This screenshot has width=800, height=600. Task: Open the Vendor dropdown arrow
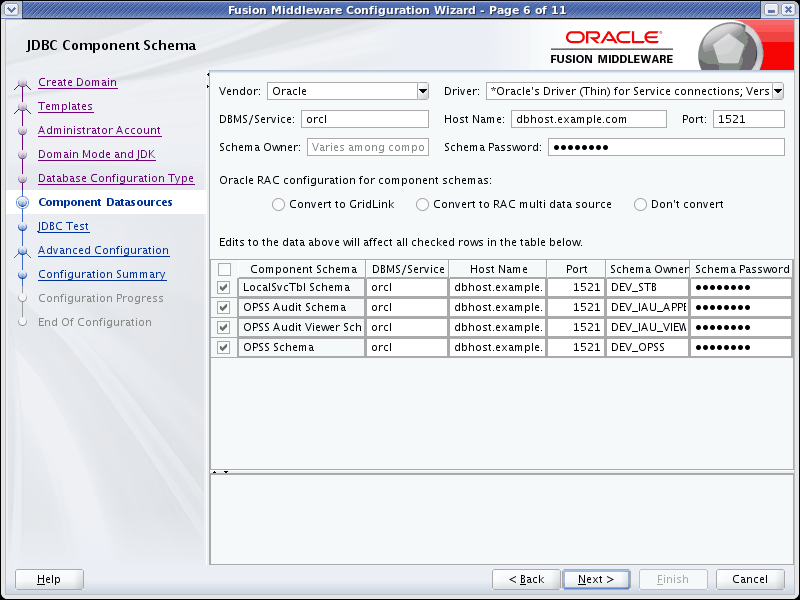coord(423,91)
